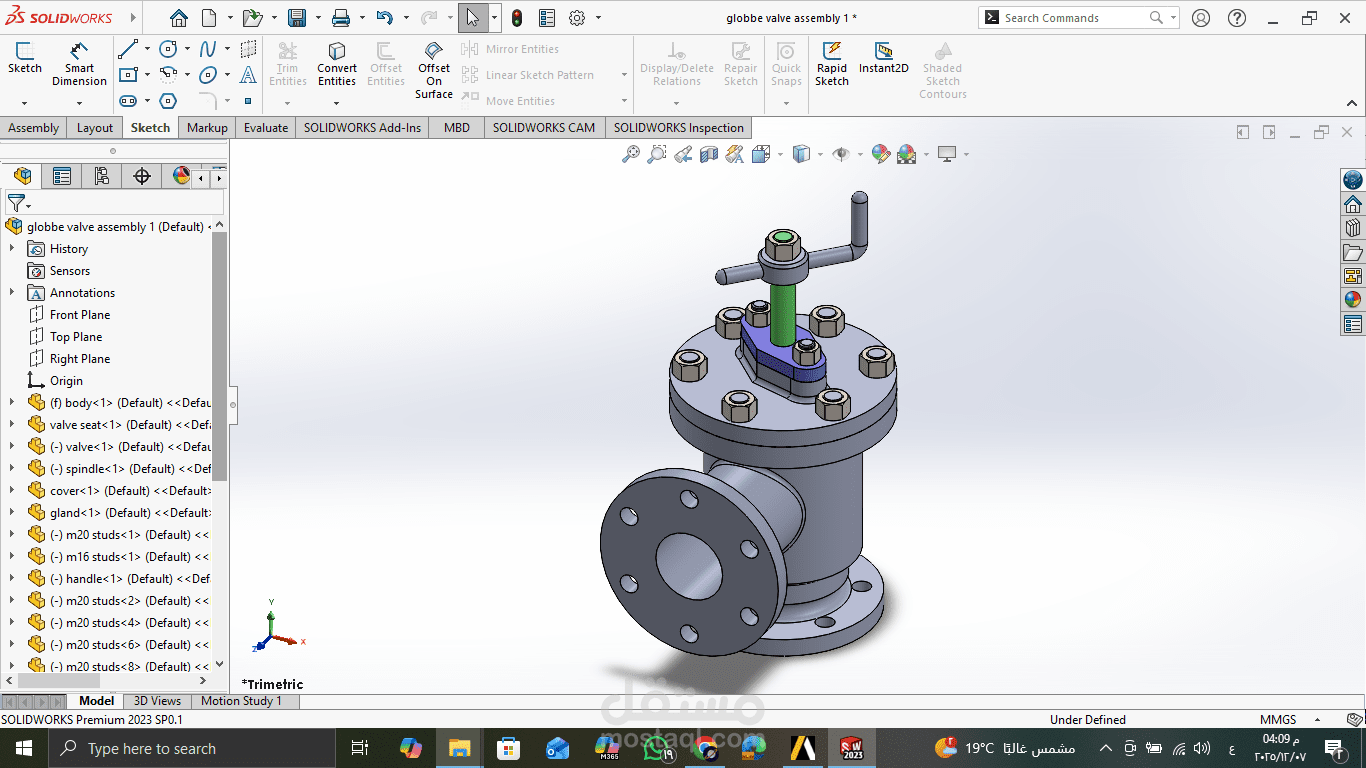Click the Motion Study 1 tab at bottom
Viewport: 1366px width, 768px height.
point(243,700)
